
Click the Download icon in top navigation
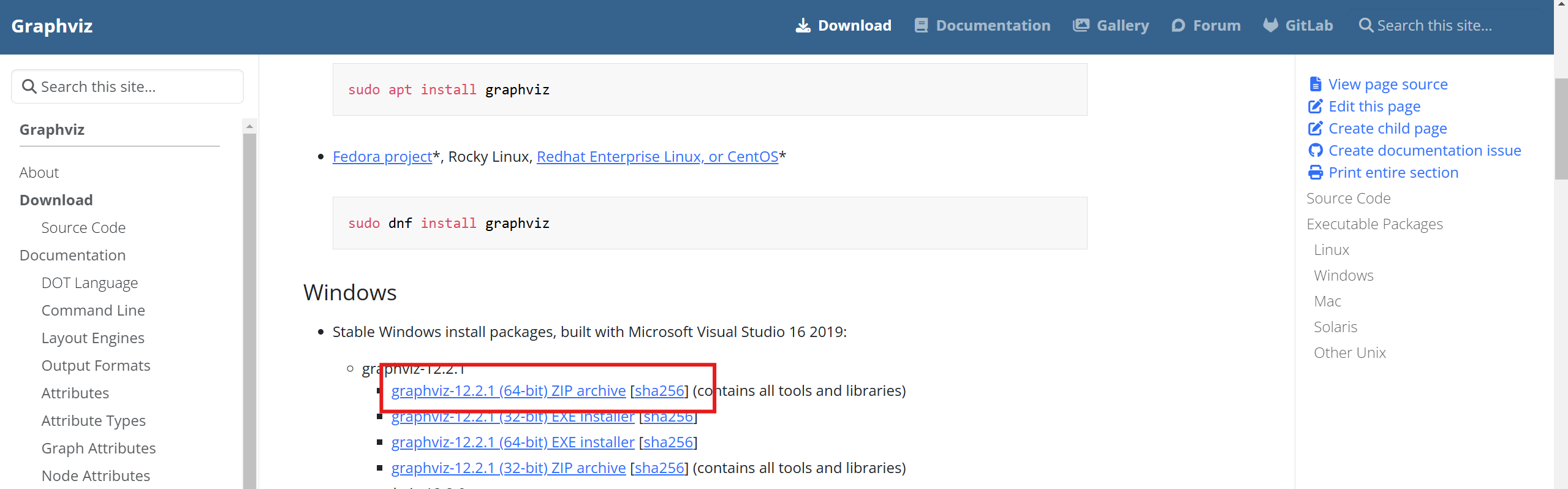(x=803, y=25)
